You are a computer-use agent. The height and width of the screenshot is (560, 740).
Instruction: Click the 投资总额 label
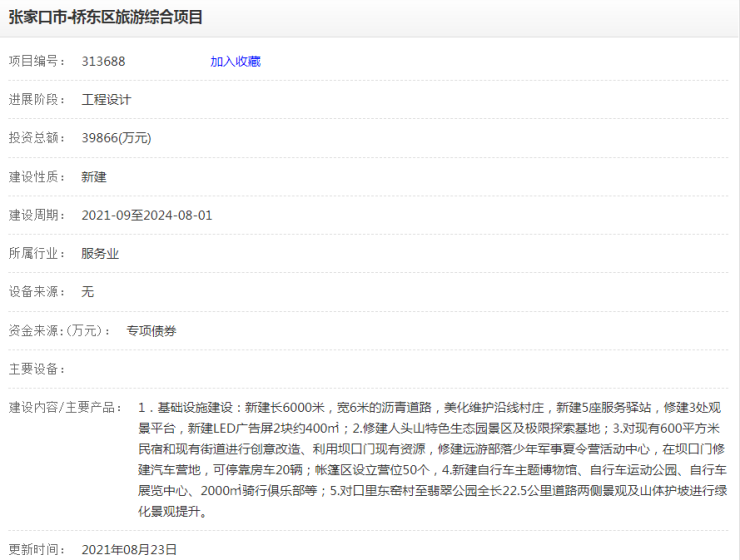37,138
